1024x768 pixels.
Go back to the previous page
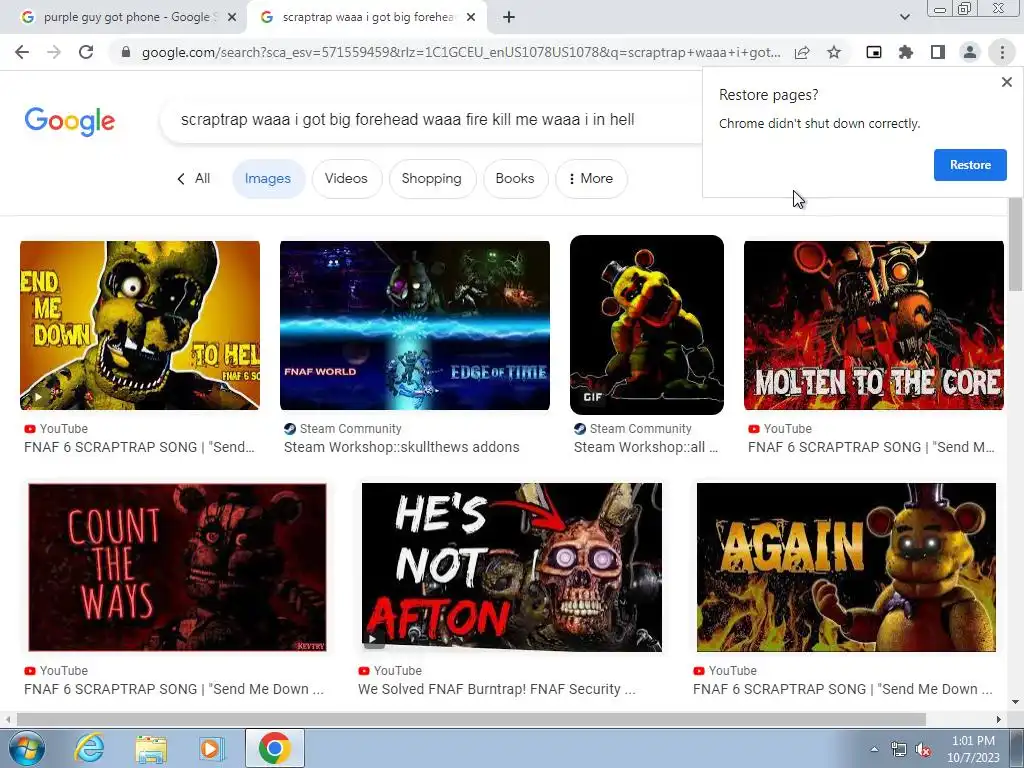point(22,52)
